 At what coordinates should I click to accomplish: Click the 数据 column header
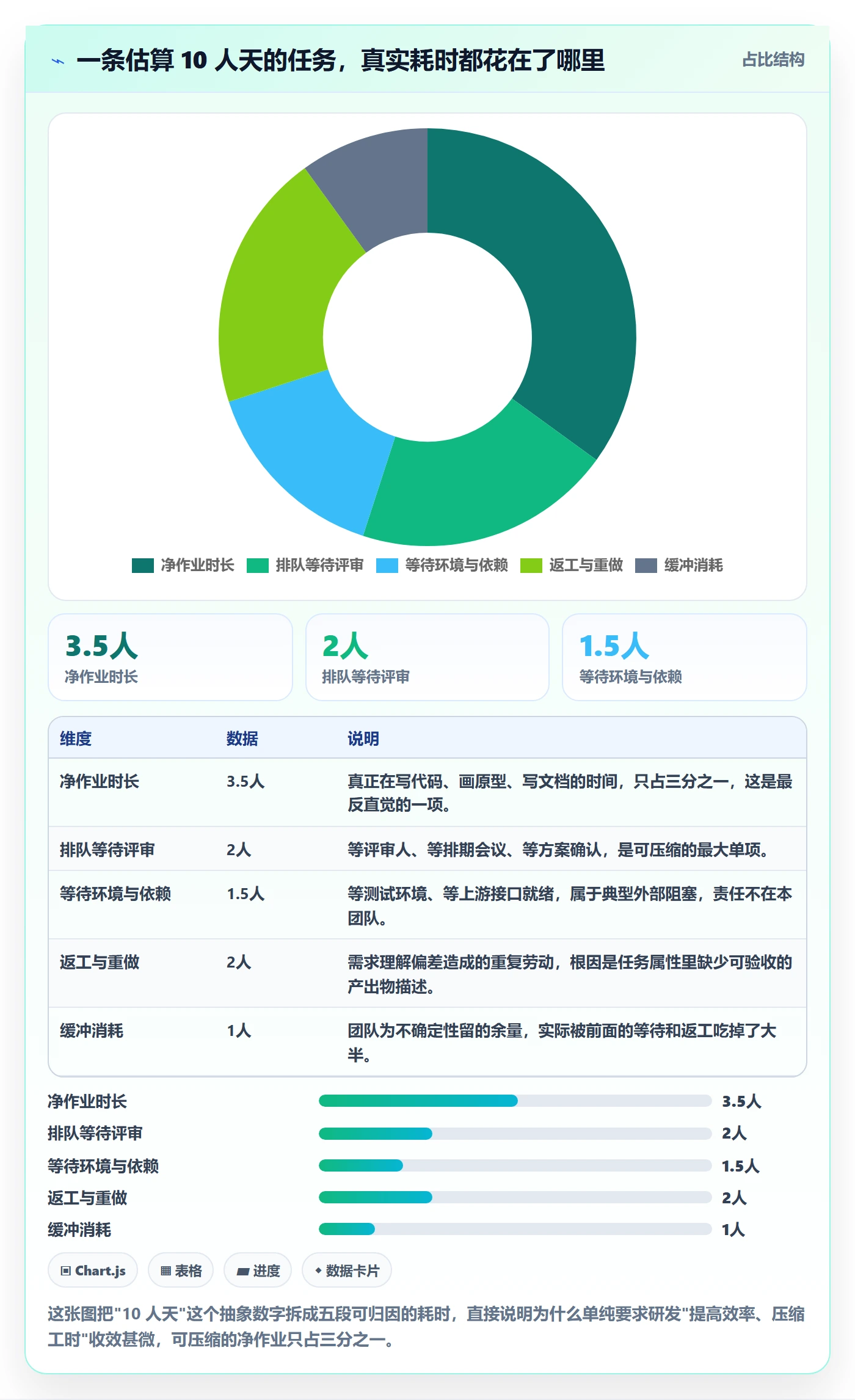(x=242, y=738)
